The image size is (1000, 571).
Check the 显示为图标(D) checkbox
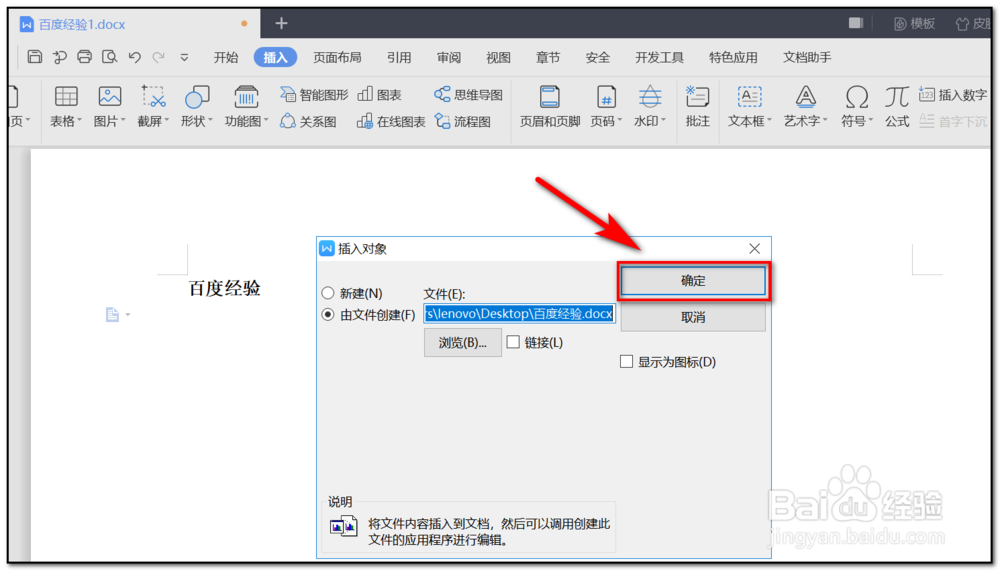click(627, 362)
